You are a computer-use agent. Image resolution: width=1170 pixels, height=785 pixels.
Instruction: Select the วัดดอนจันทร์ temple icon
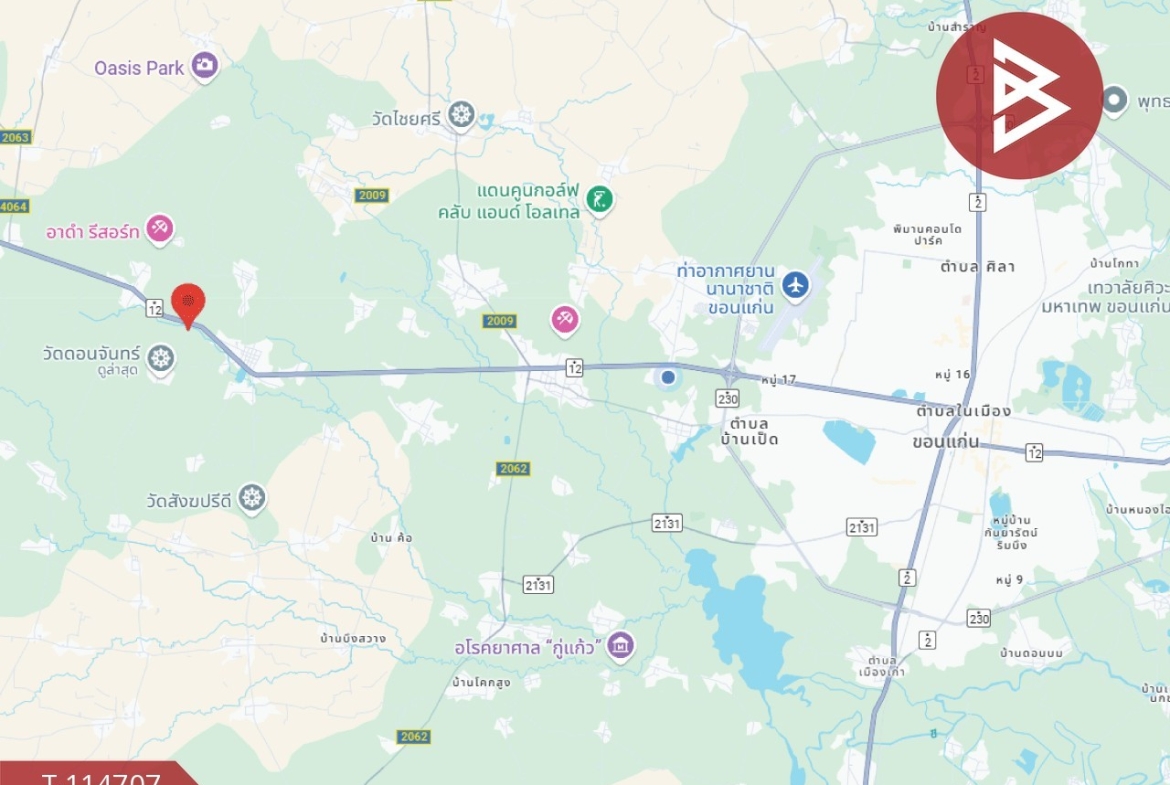pos(160,359)
